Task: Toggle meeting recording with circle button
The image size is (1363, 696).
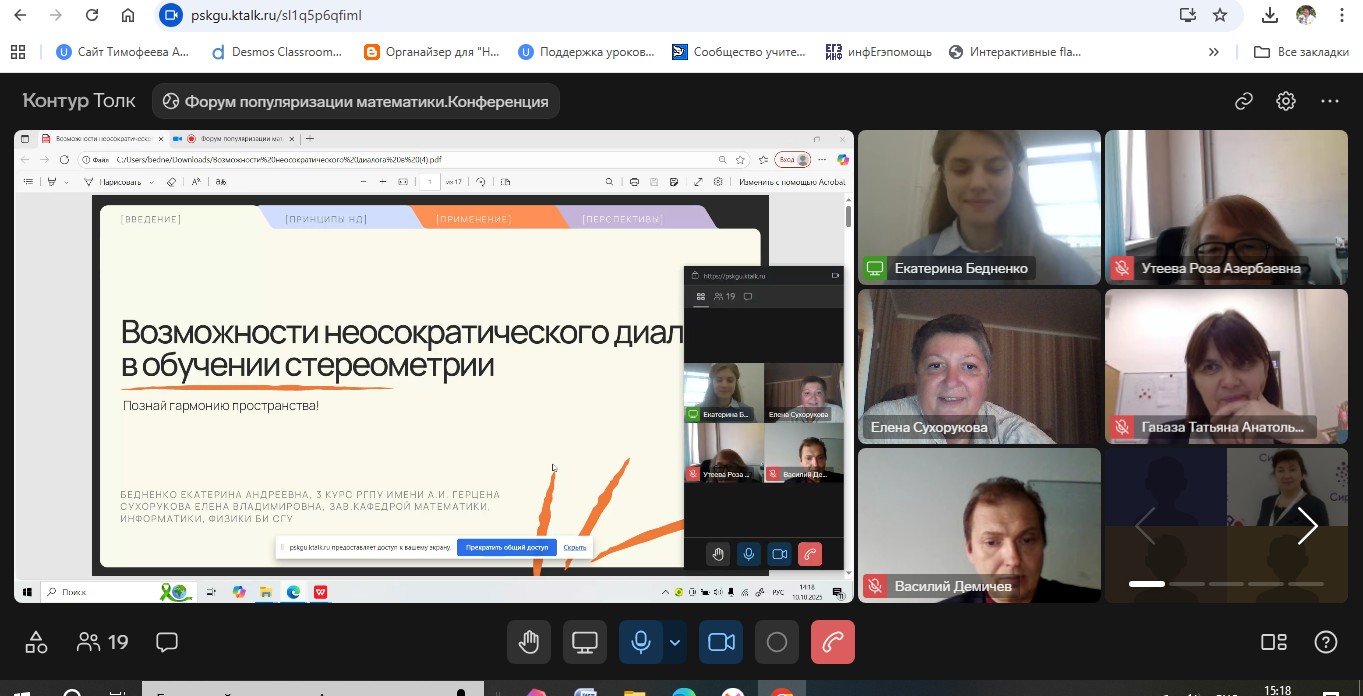Action: [x=777, y=642]
